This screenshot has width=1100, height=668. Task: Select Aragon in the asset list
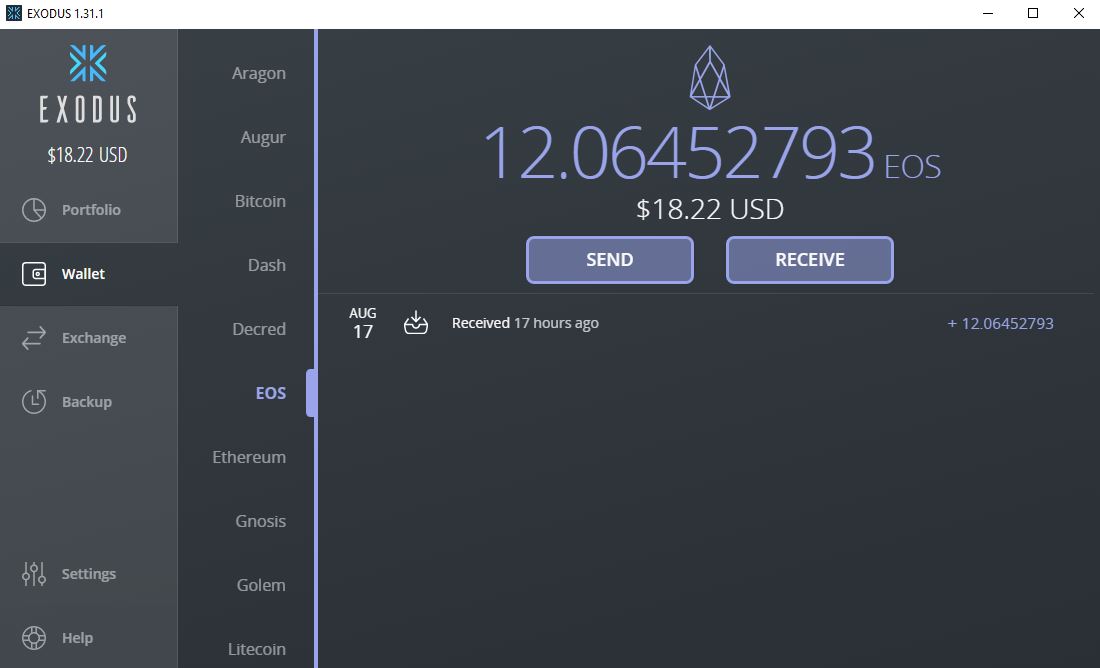(x=259, y=73)
